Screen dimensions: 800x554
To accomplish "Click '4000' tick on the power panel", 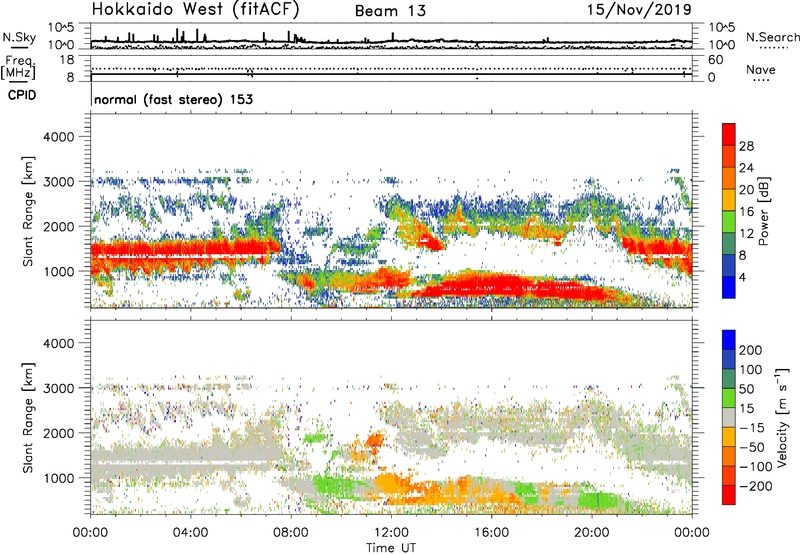I will click(x=58, y=137).
